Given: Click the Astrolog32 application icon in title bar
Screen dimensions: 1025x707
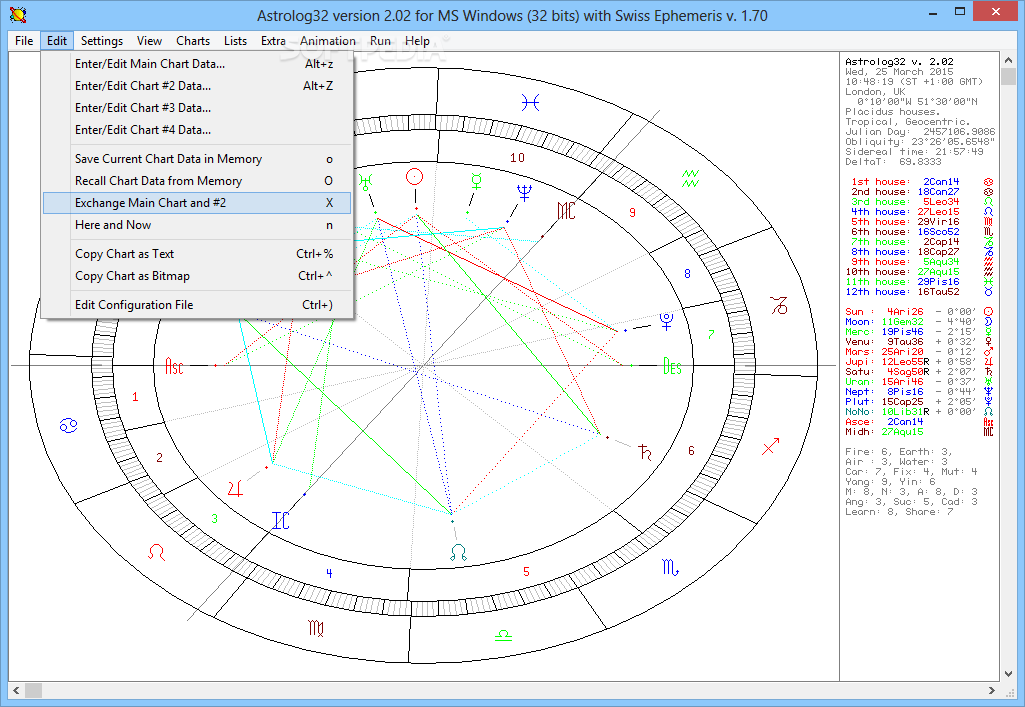Looking at the screenshot, I should tap(18, 14).
